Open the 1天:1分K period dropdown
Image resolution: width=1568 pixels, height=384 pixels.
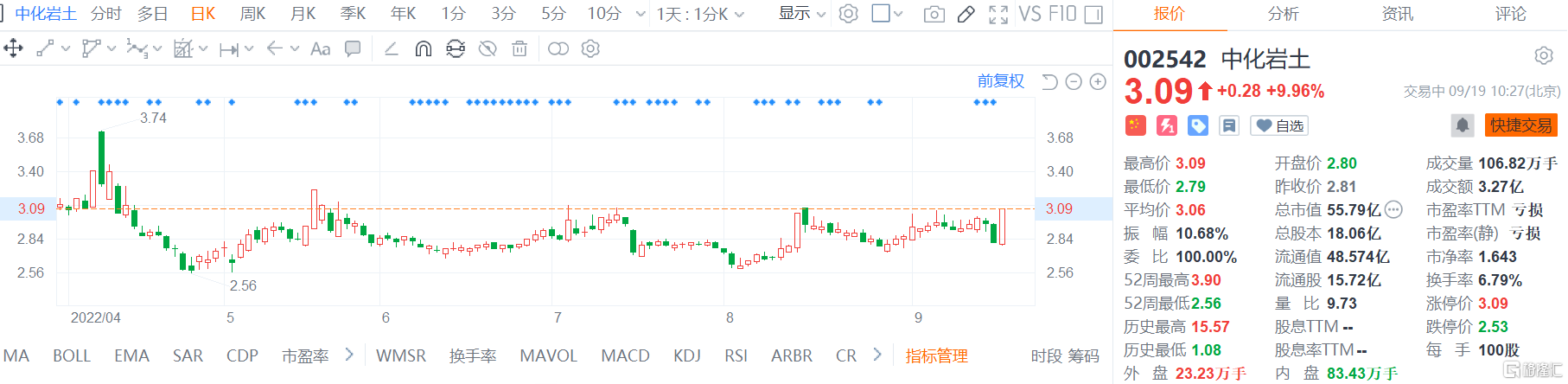click(x=700, y=14)
